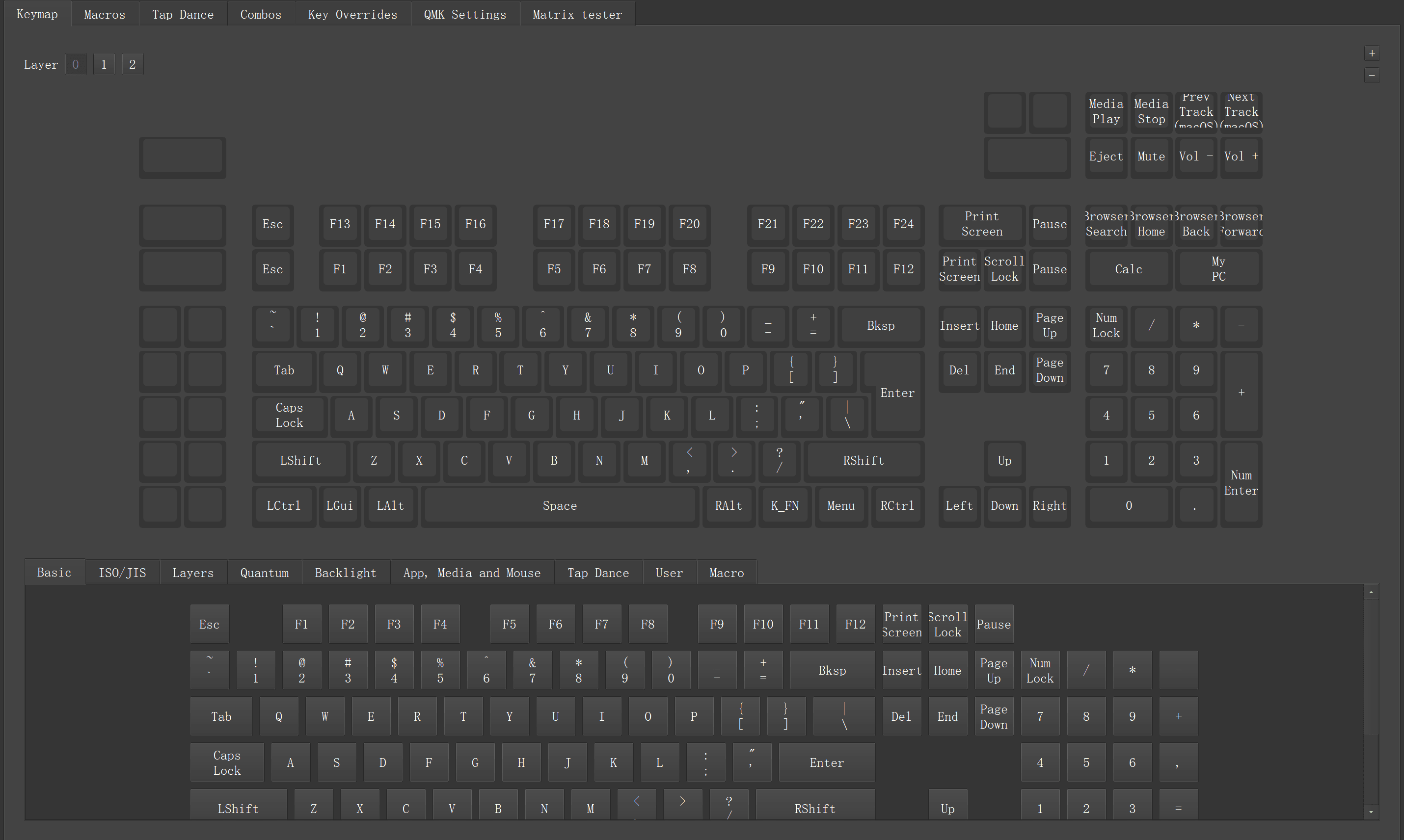
Task: Switch to Layer 0
Action: (x=75, y=65)
